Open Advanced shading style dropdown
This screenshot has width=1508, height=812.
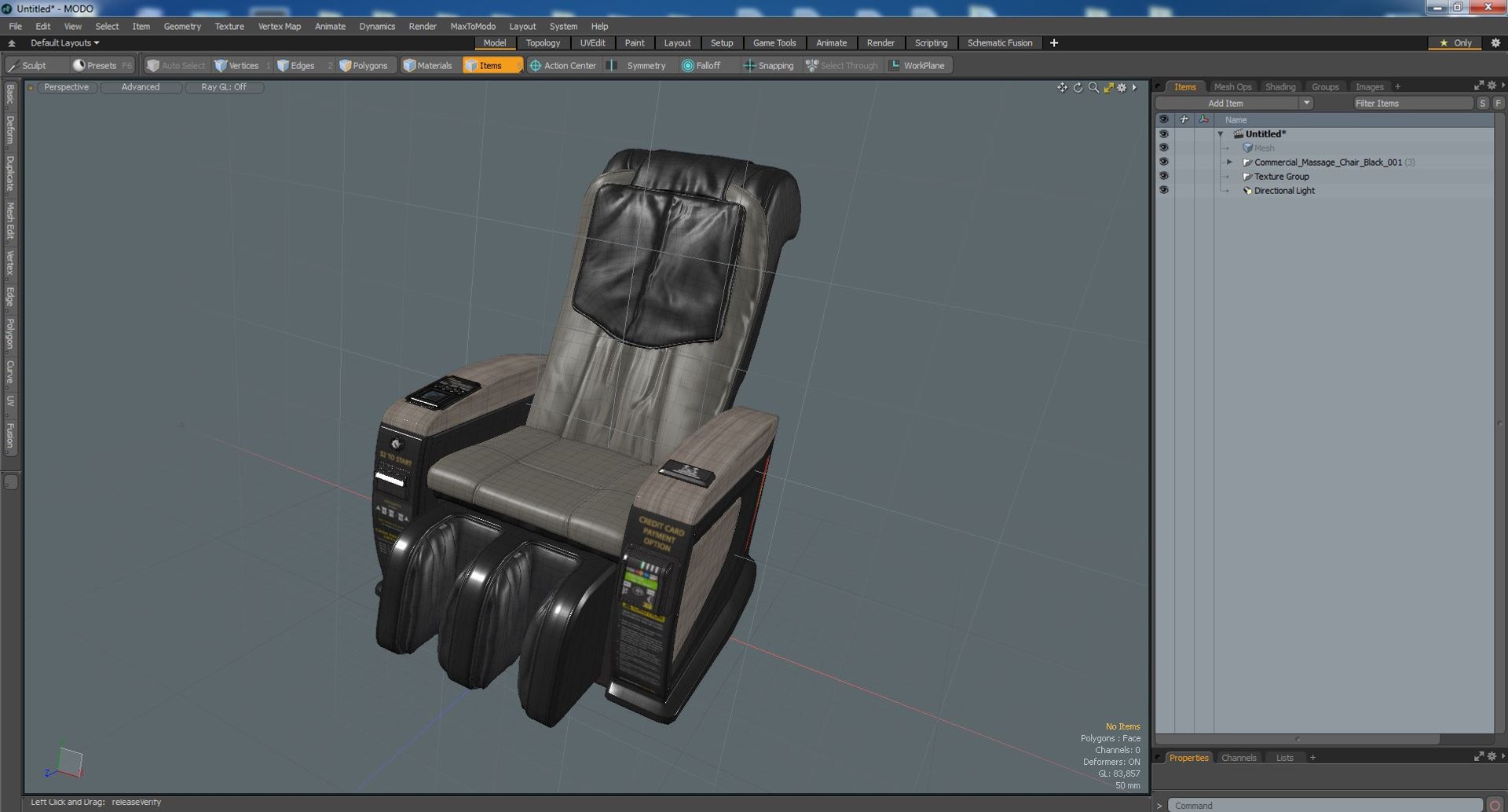(141, 87)
